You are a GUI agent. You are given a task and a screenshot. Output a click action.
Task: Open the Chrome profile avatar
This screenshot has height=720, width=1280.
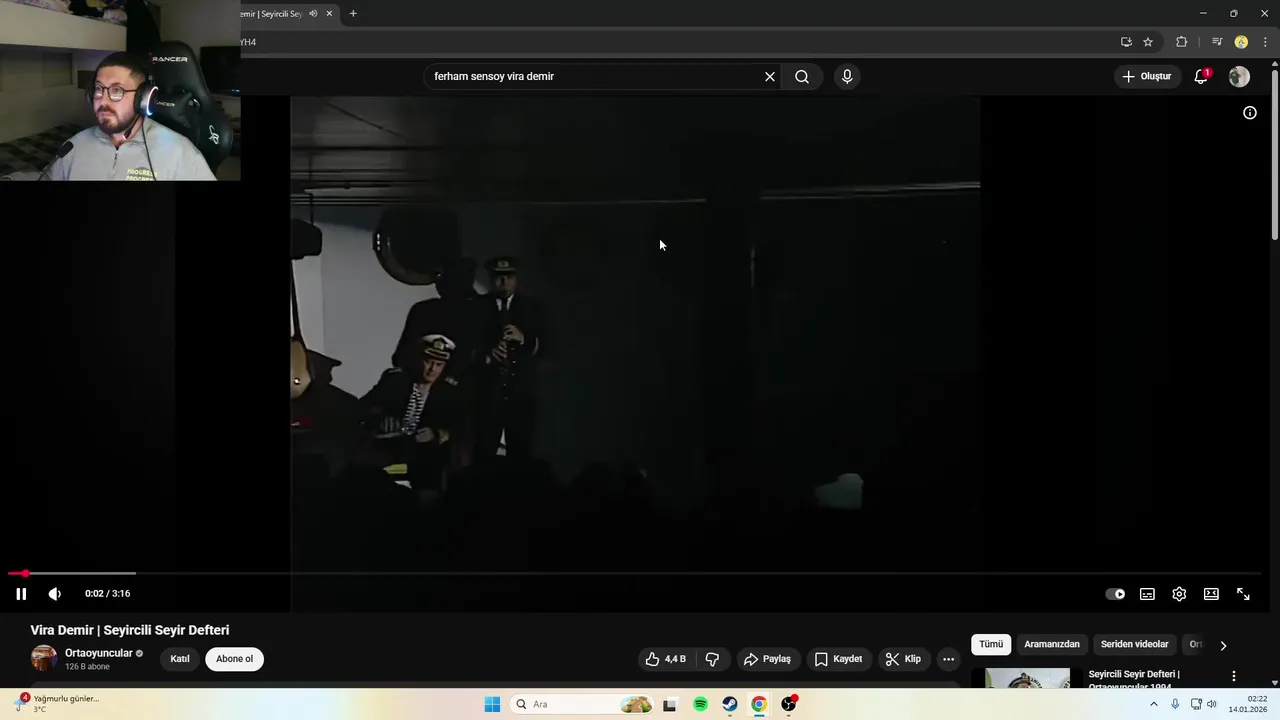tap(1241, 42)
